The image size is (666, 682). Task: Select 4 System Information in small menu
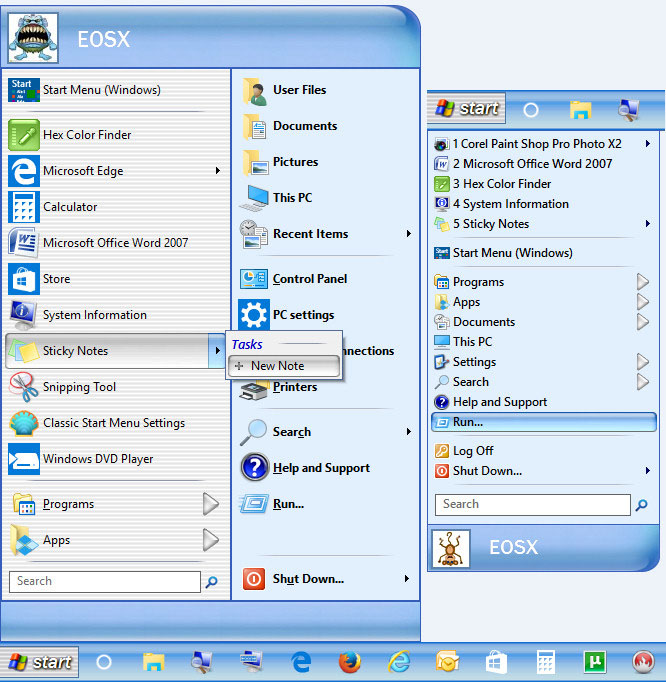pyautogui.click(x=544, y=204)
